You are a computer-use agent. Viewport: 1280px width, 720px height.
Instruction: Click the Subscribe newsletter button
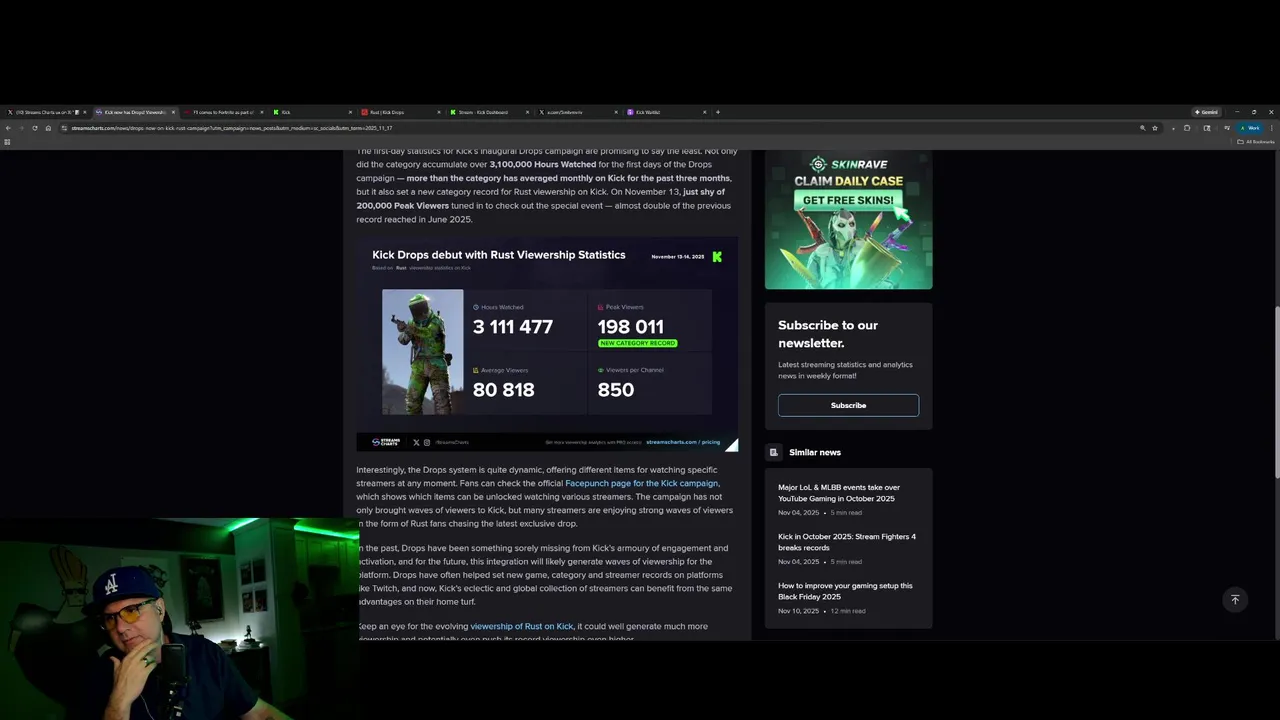point(848,405)
